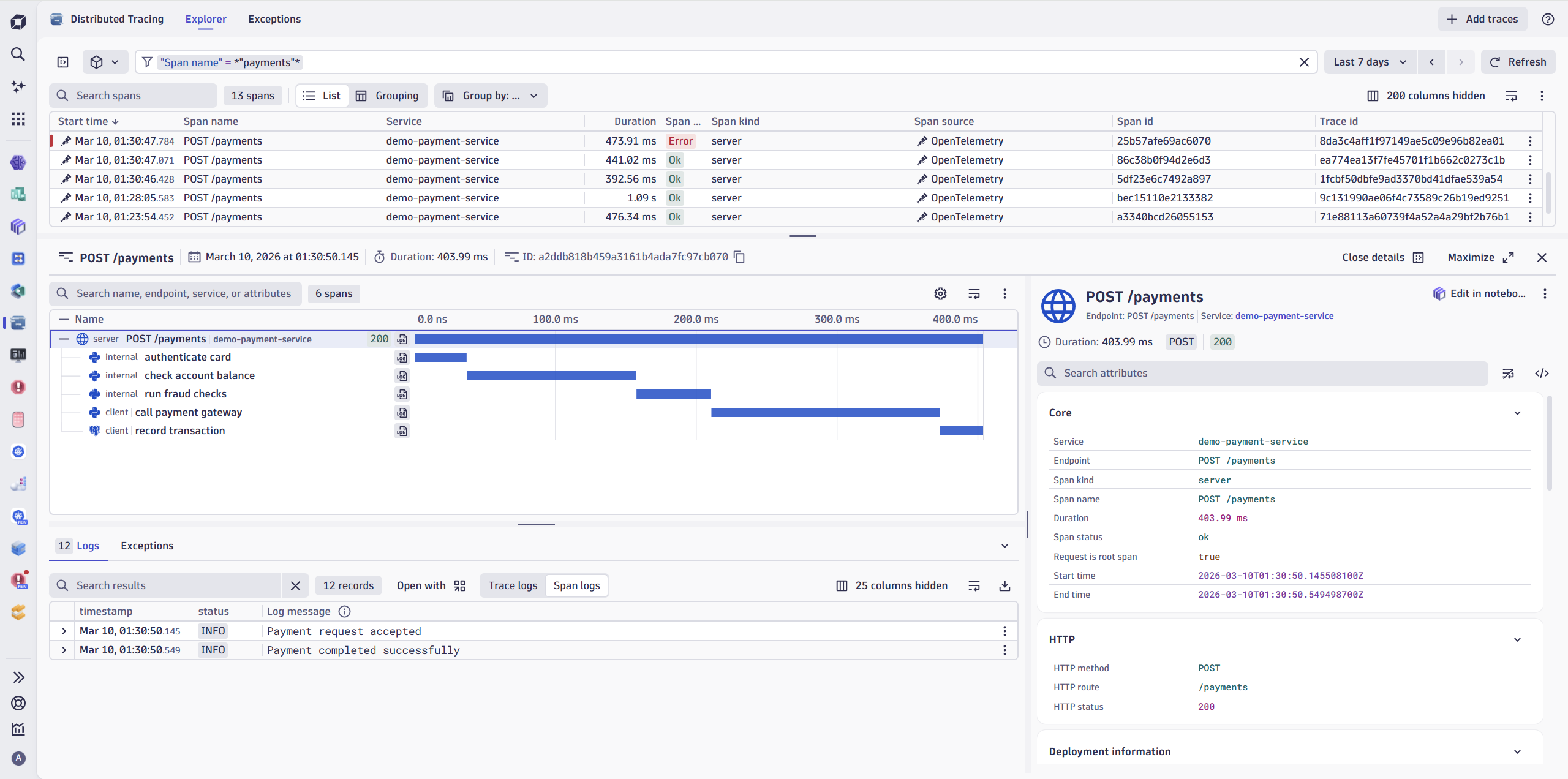This screenshot has width=1568, height=779.
Task: Click the Refresh button
Action: click(x=1518, y=62)
